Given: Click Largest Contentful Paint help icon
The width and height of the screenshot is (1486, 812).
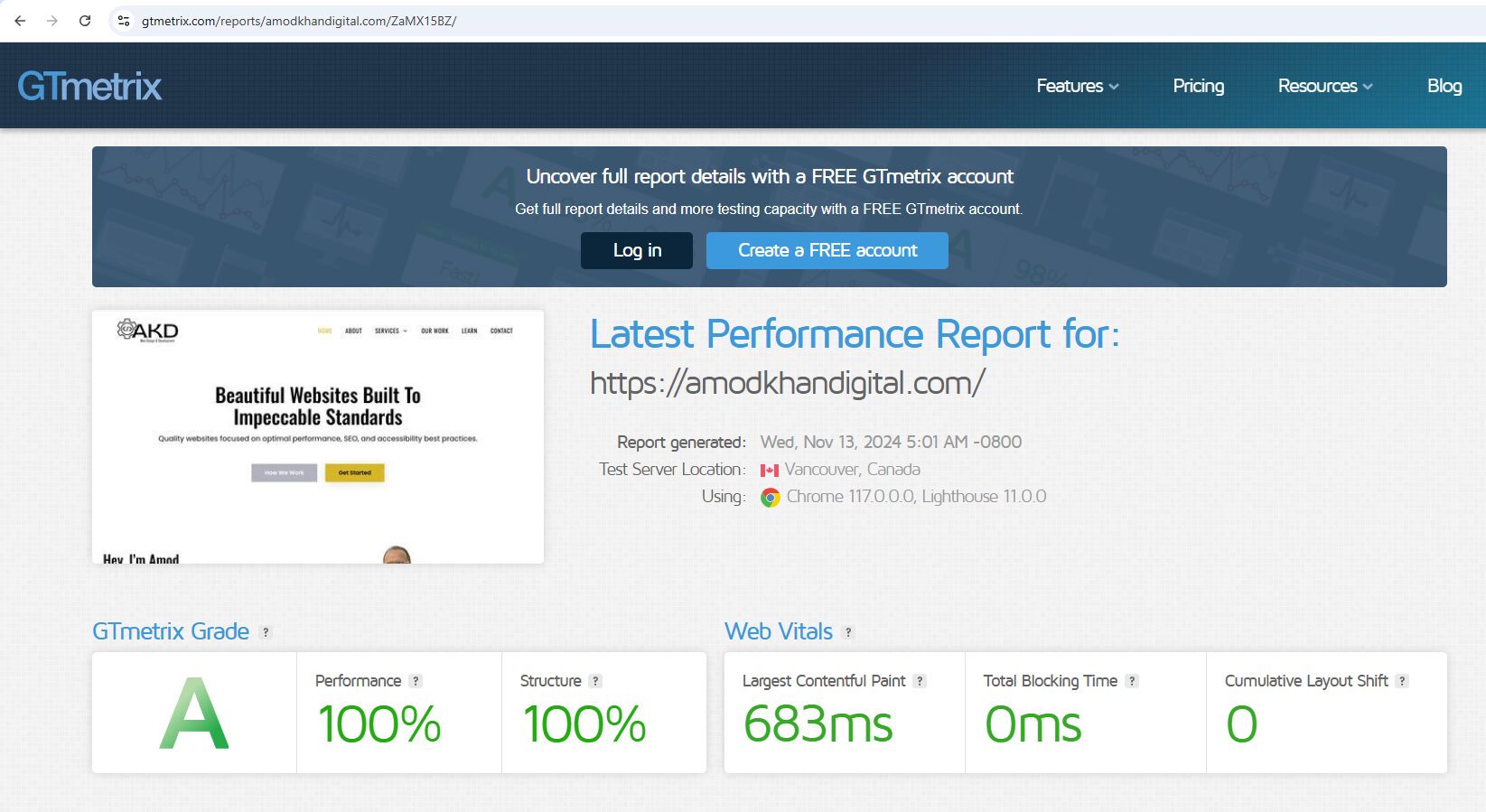Looking at the screenshot, I should 920,681.
